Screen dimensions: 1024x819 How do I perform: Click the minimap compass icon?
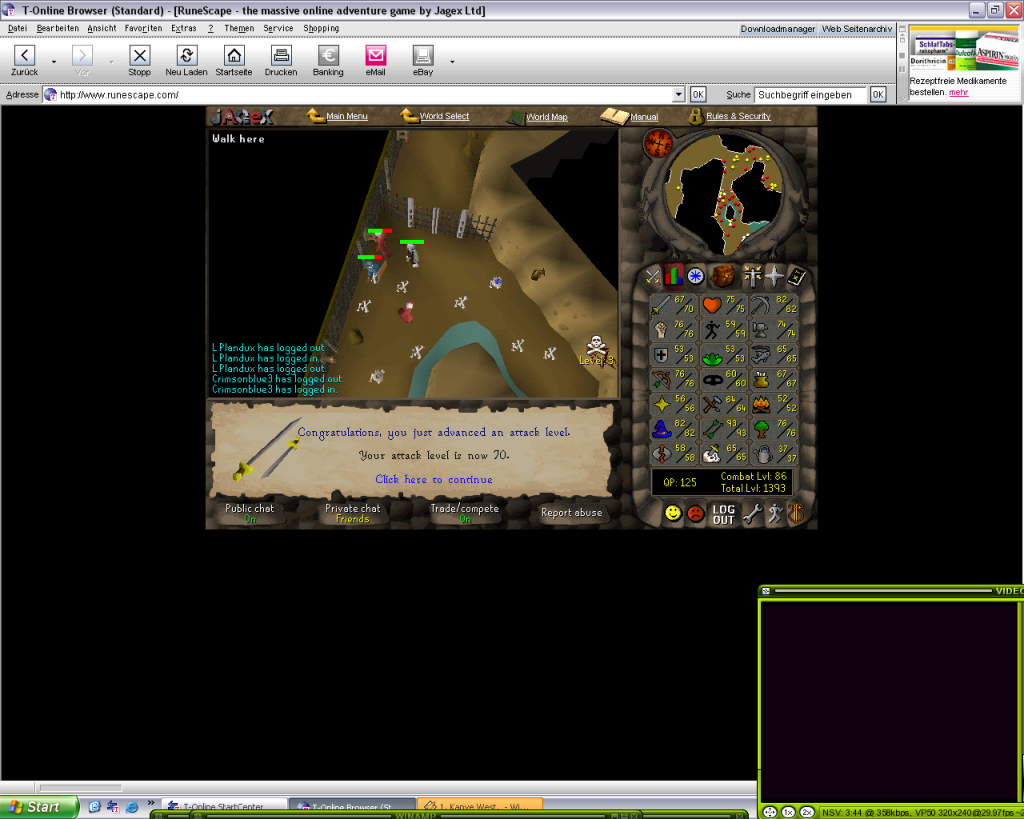click(x=658, y=143)
